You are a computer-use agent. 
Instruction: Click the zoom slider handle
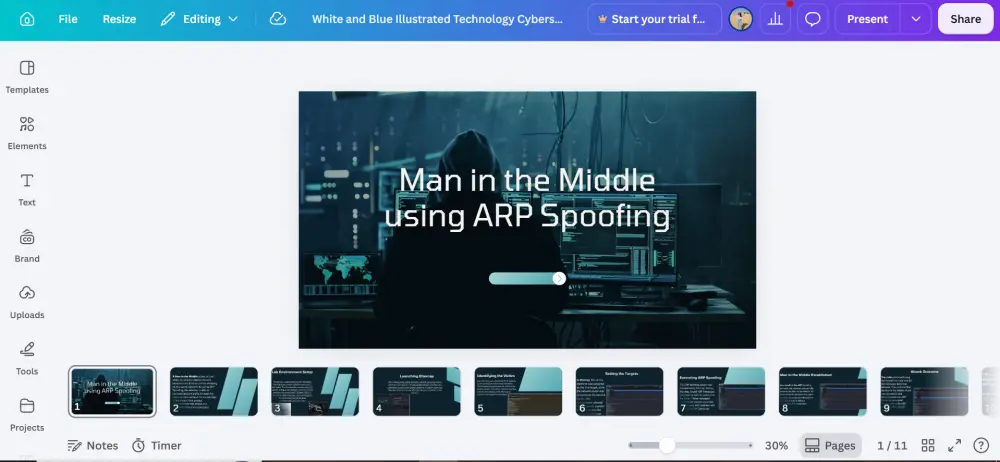pos(667,445)
